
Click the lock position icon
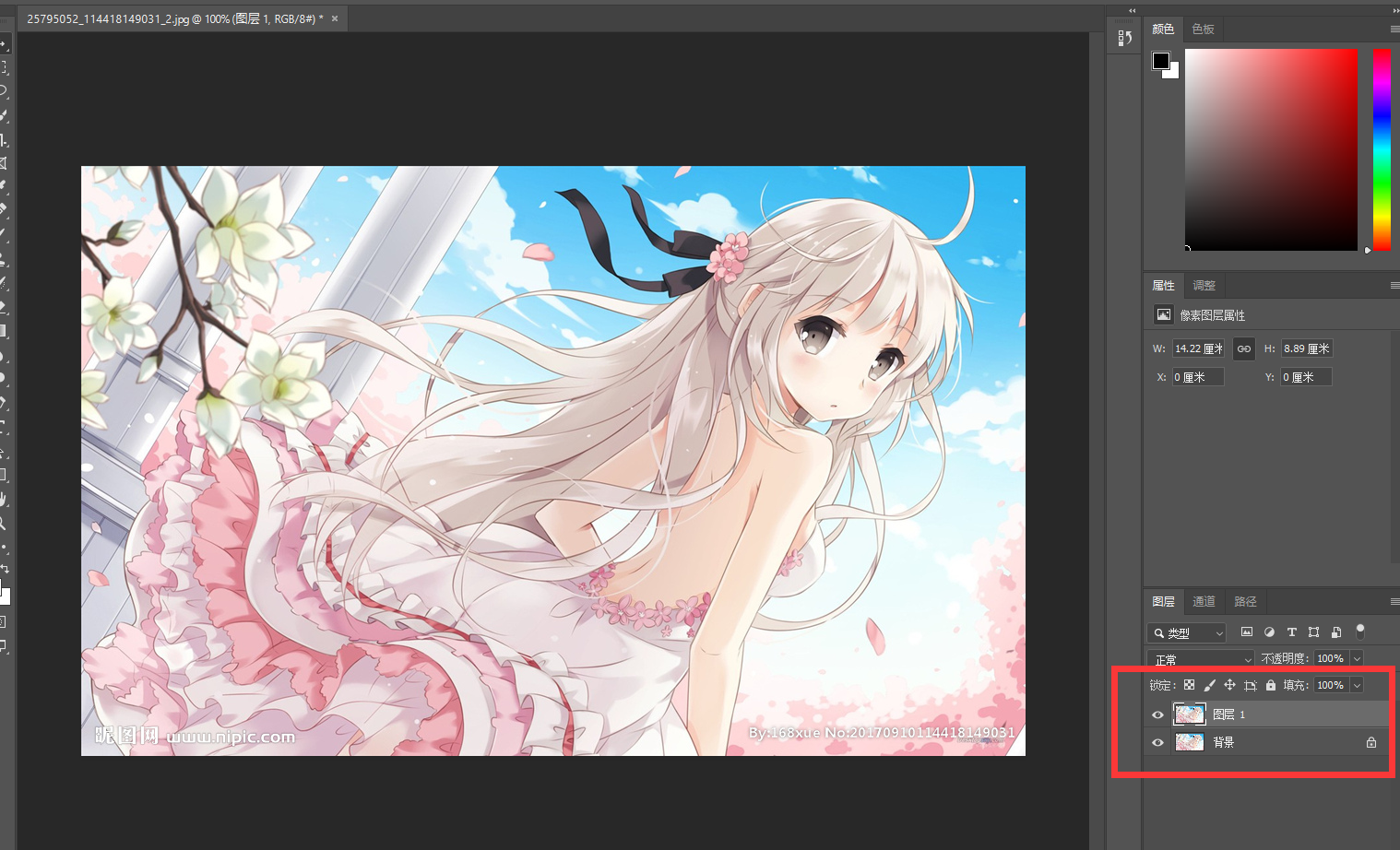(x=1229, y=685)
